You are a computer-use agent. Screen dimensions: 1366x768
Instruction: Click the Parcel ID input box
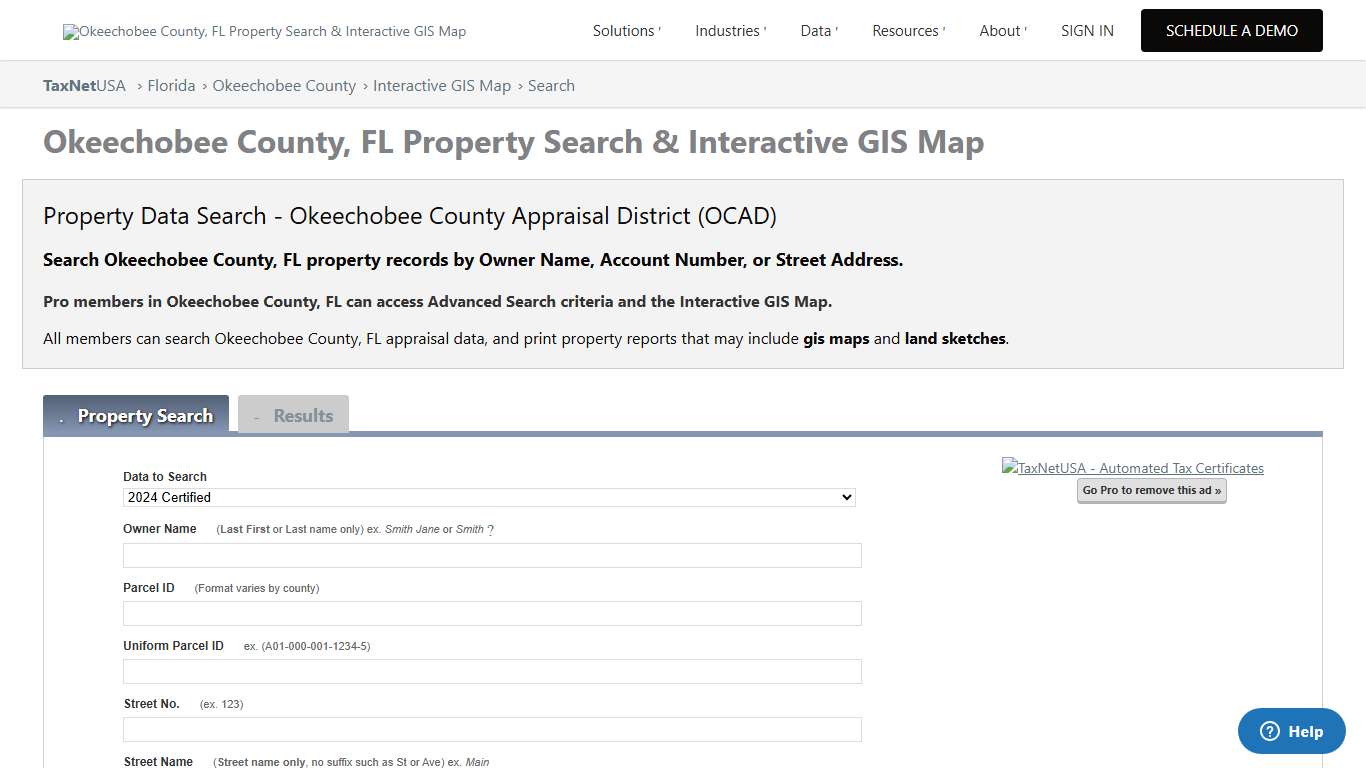[491, 613]
